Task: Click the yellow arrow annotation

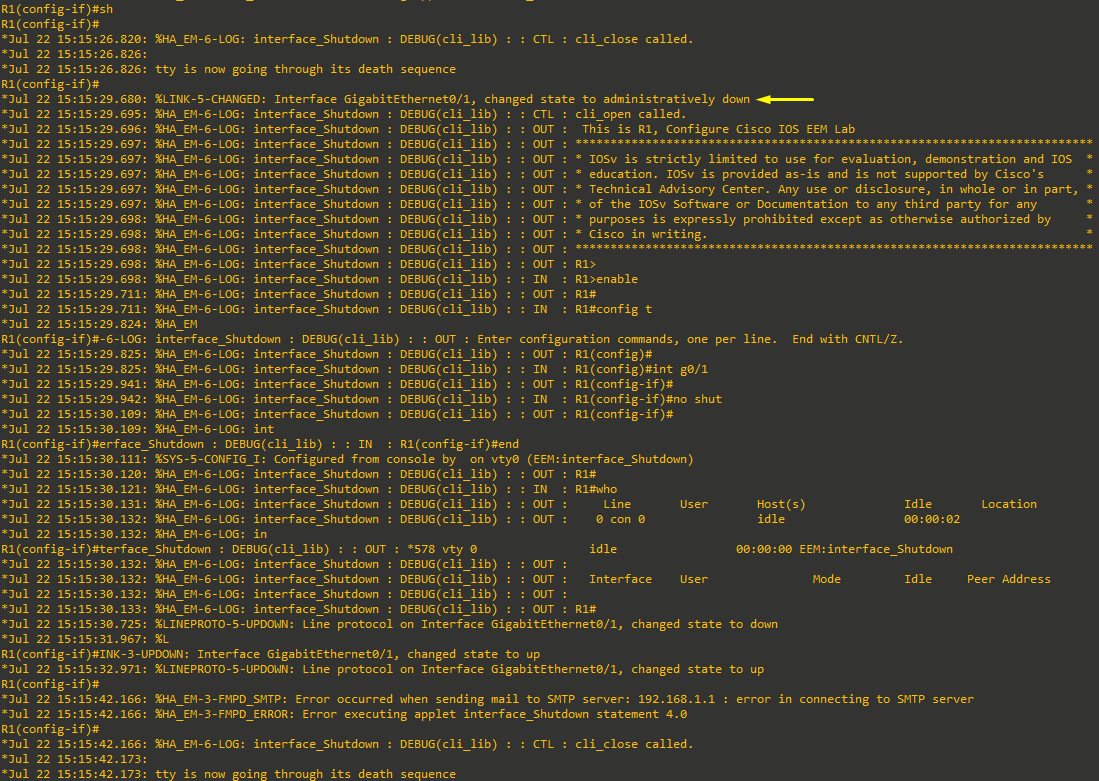Action: coord(785,100)
